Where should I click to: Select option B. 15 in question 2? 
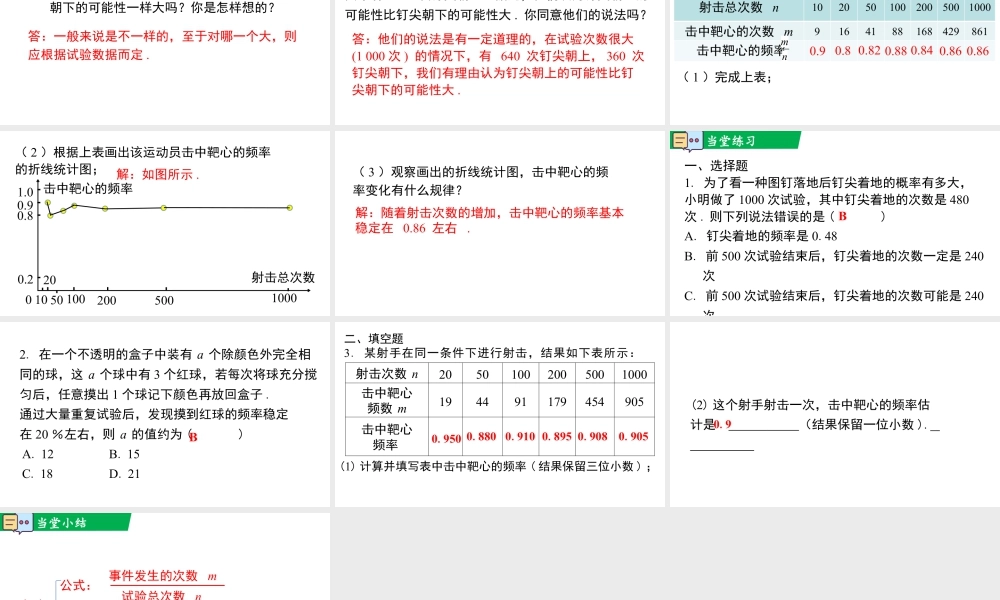[124, 454]
